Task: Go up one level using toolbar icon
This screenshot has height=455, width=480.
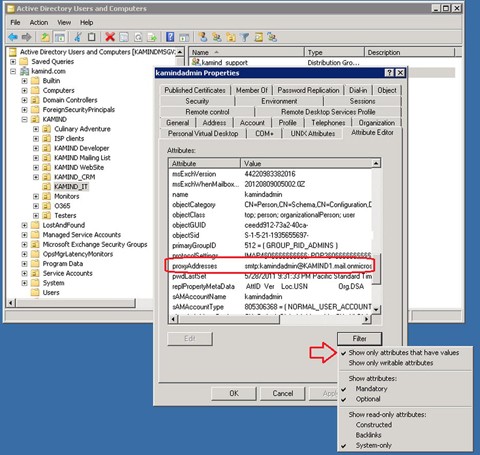Action: point(45,37)
